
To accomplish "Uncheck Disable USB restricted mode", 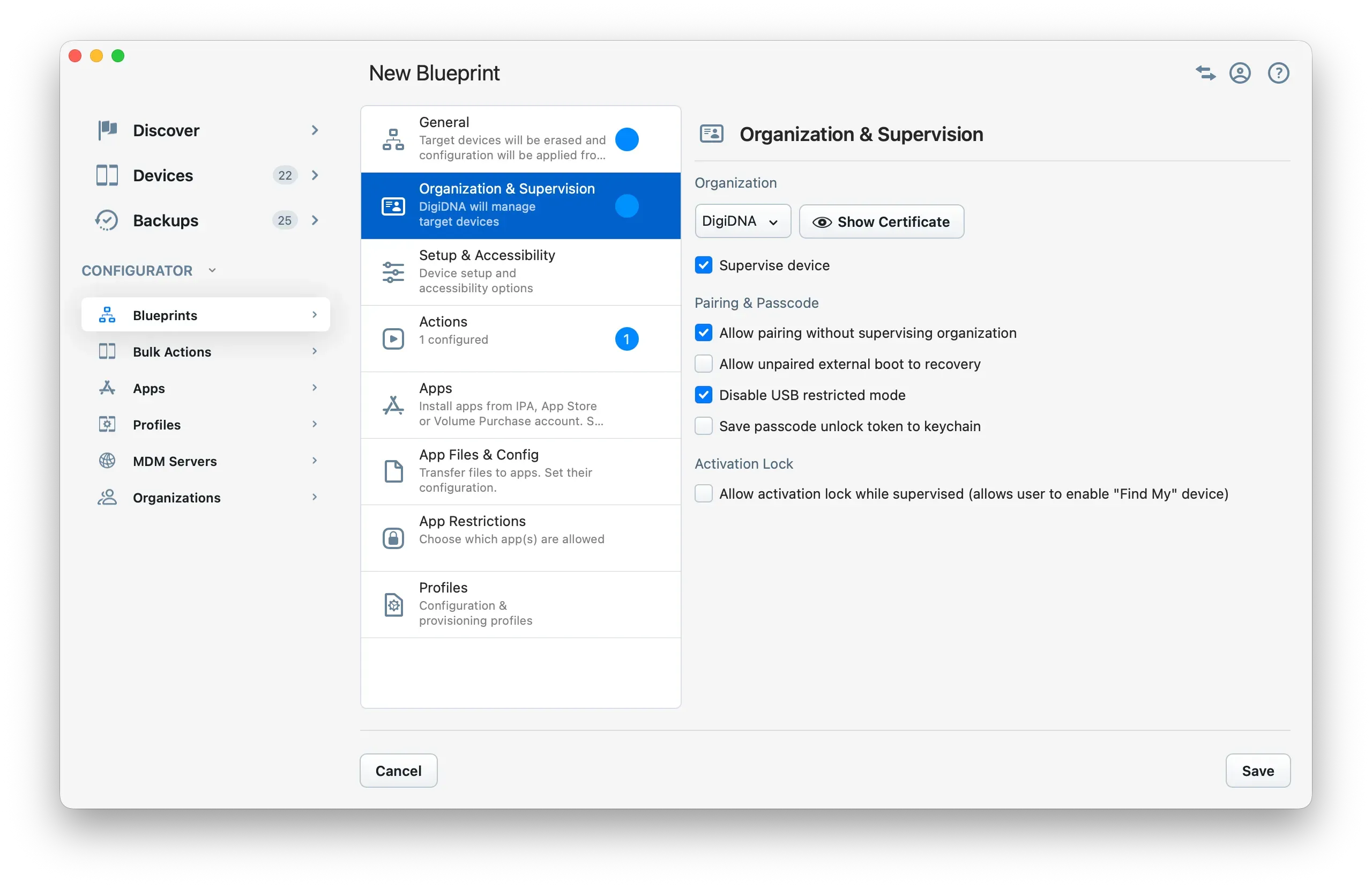I will 703,395.
